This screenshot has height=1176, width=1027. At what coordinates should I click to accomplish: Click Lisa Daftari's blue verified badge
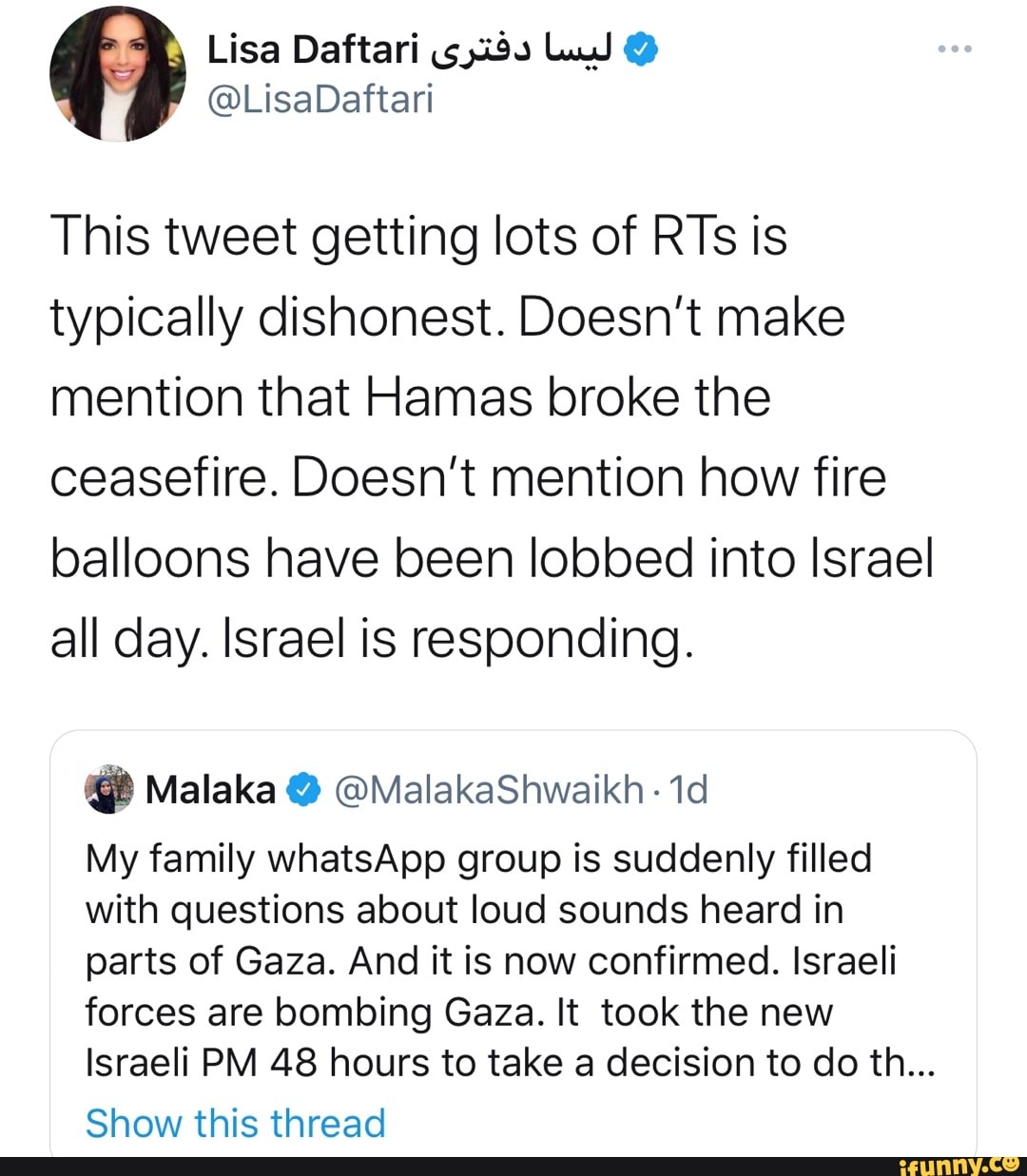[x=641, y=49]
